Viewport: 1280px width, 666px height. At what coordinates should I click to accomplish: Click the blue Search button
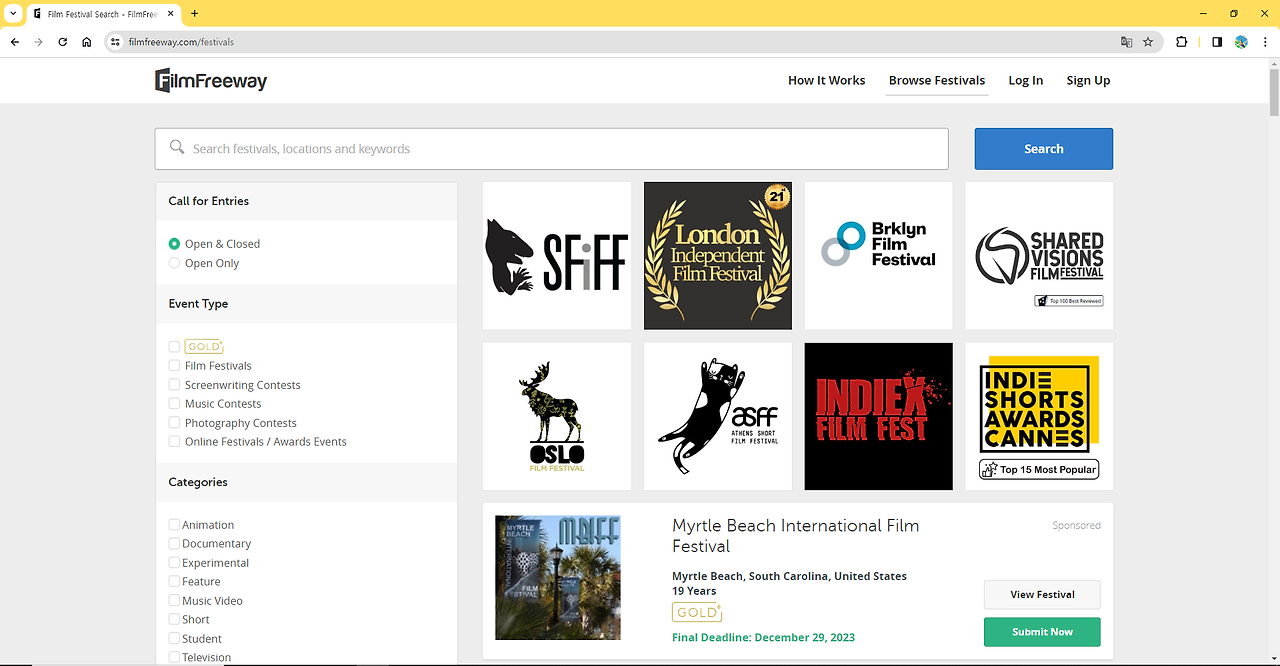[1044, 149]
